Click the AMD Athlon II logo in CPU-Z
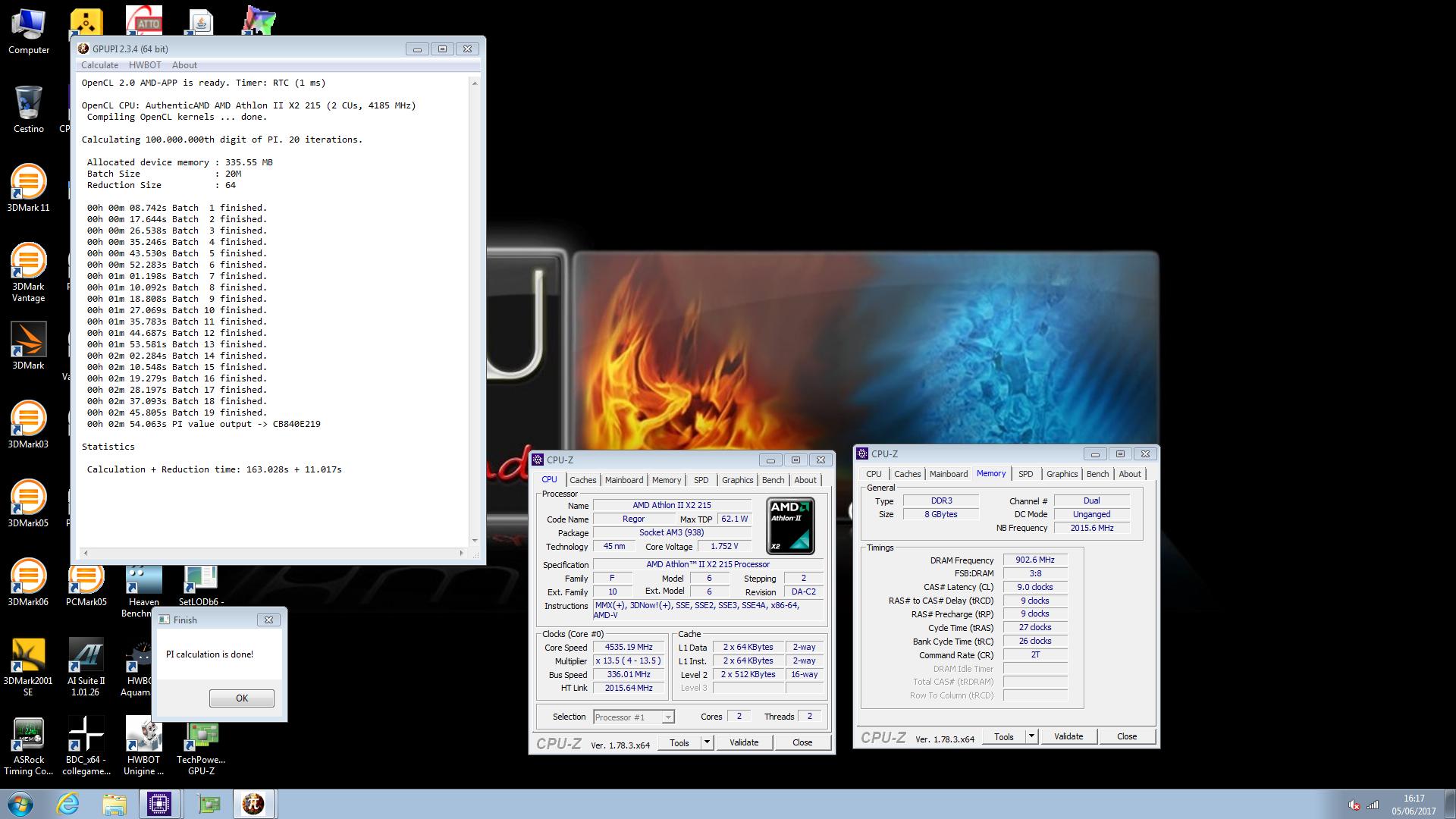Image resolution: width=1456 pixels, height=819 pixels. 790,525
